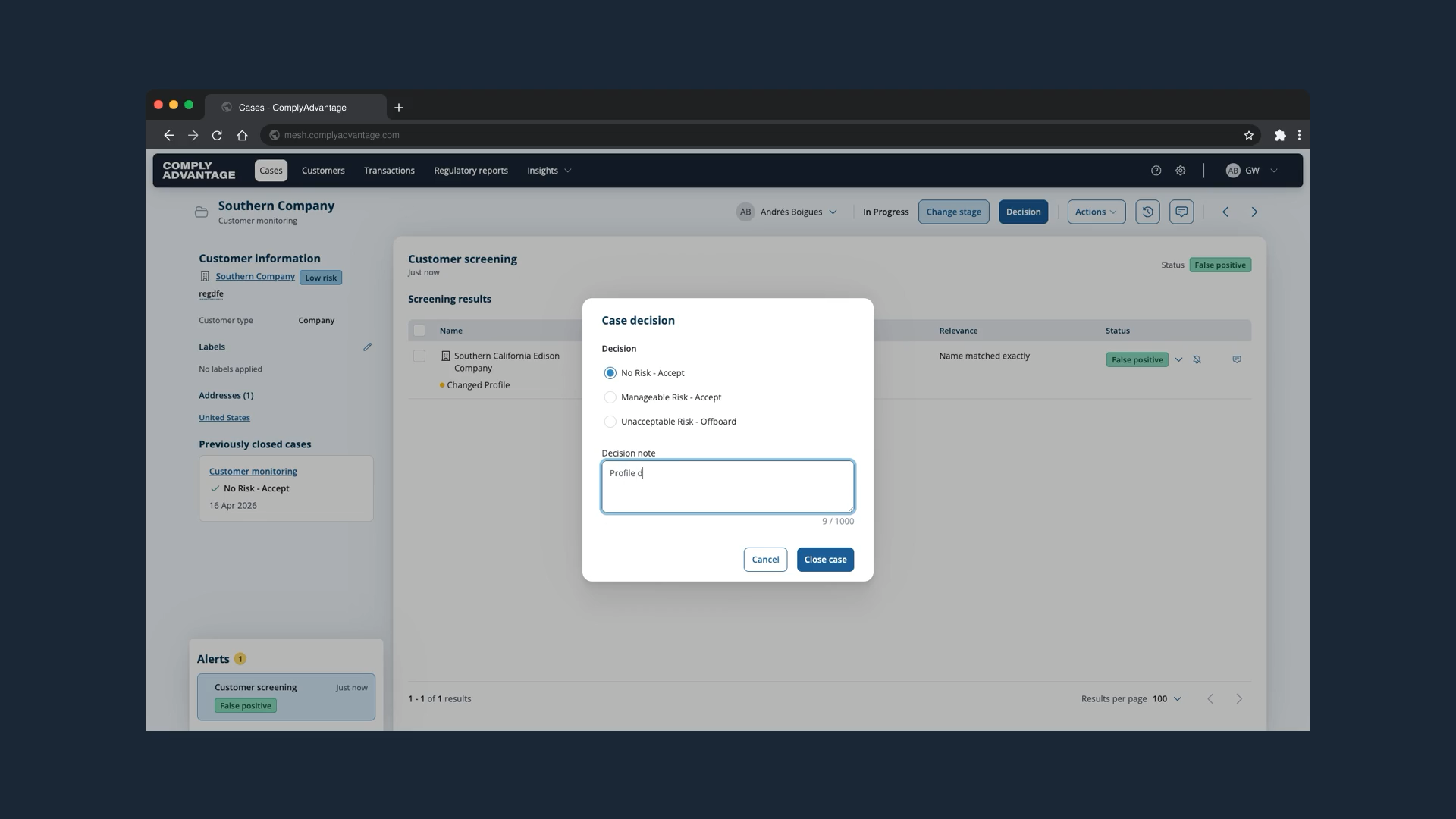
Task: Open assignee dropdown for Andrés Boigues
Action: [786, 212]
